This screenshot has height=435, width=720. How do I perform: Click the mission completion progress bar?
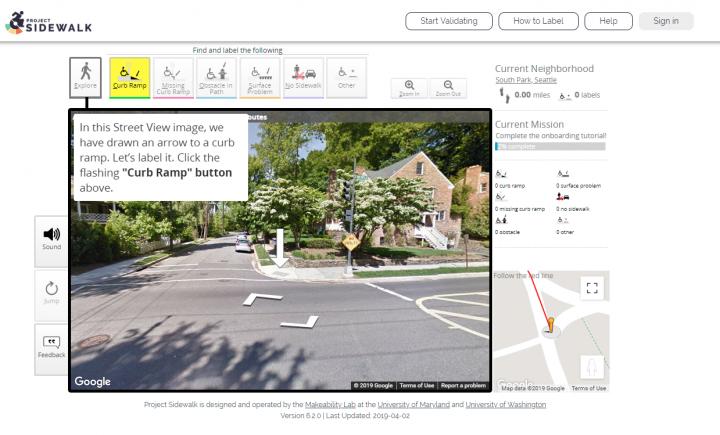click(x=550, y=146)
